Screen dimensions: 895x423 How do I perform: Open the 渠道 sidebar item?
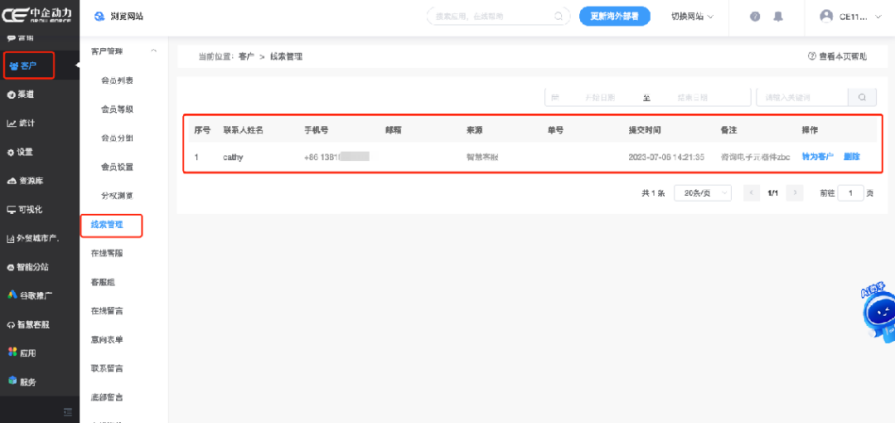point(22,95)
